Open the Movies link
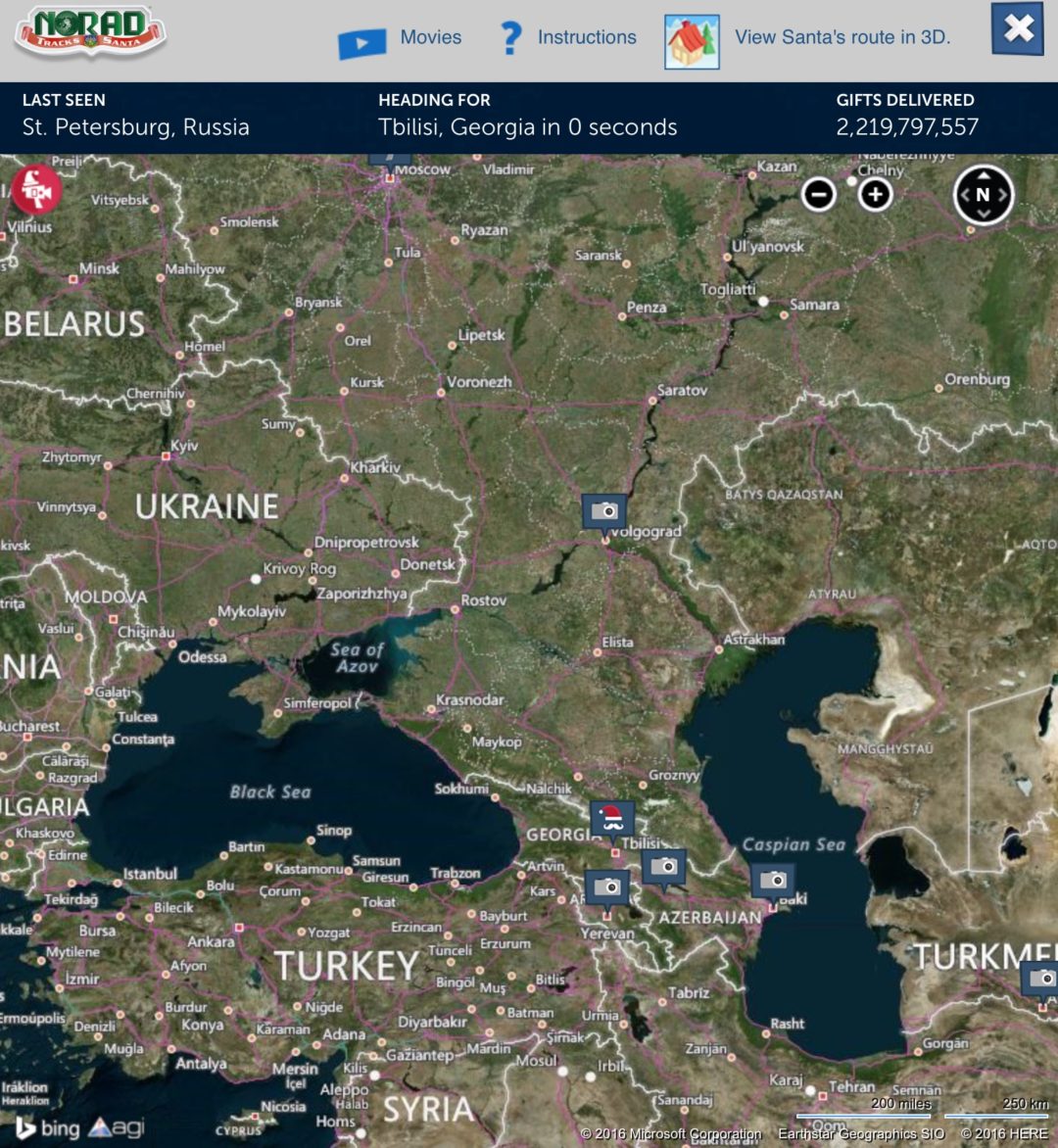The height and width of the screenshot is (1148, 1058). point(430,37)
